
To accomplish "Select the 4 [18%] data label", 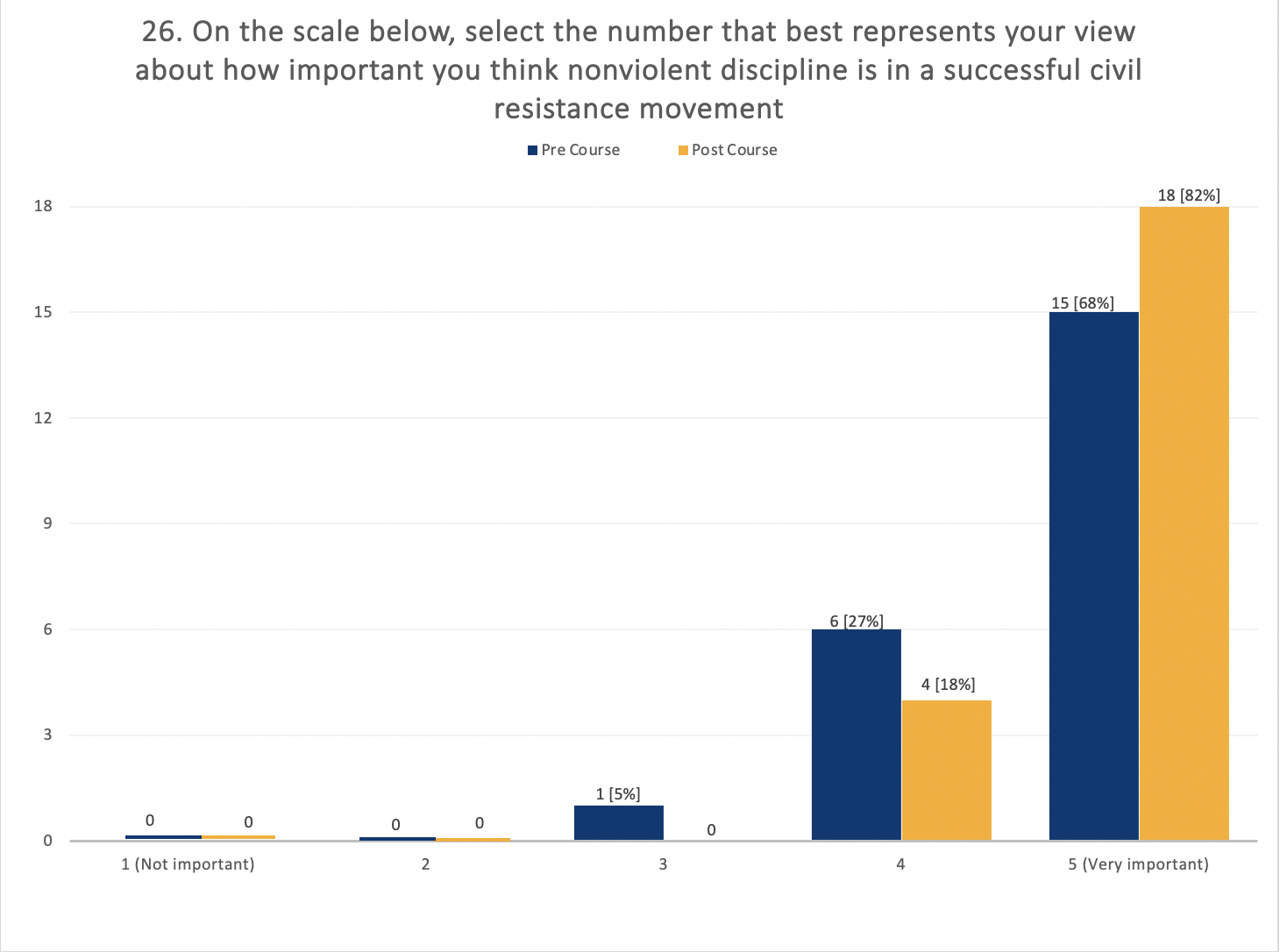I will (x=949, y=685).
